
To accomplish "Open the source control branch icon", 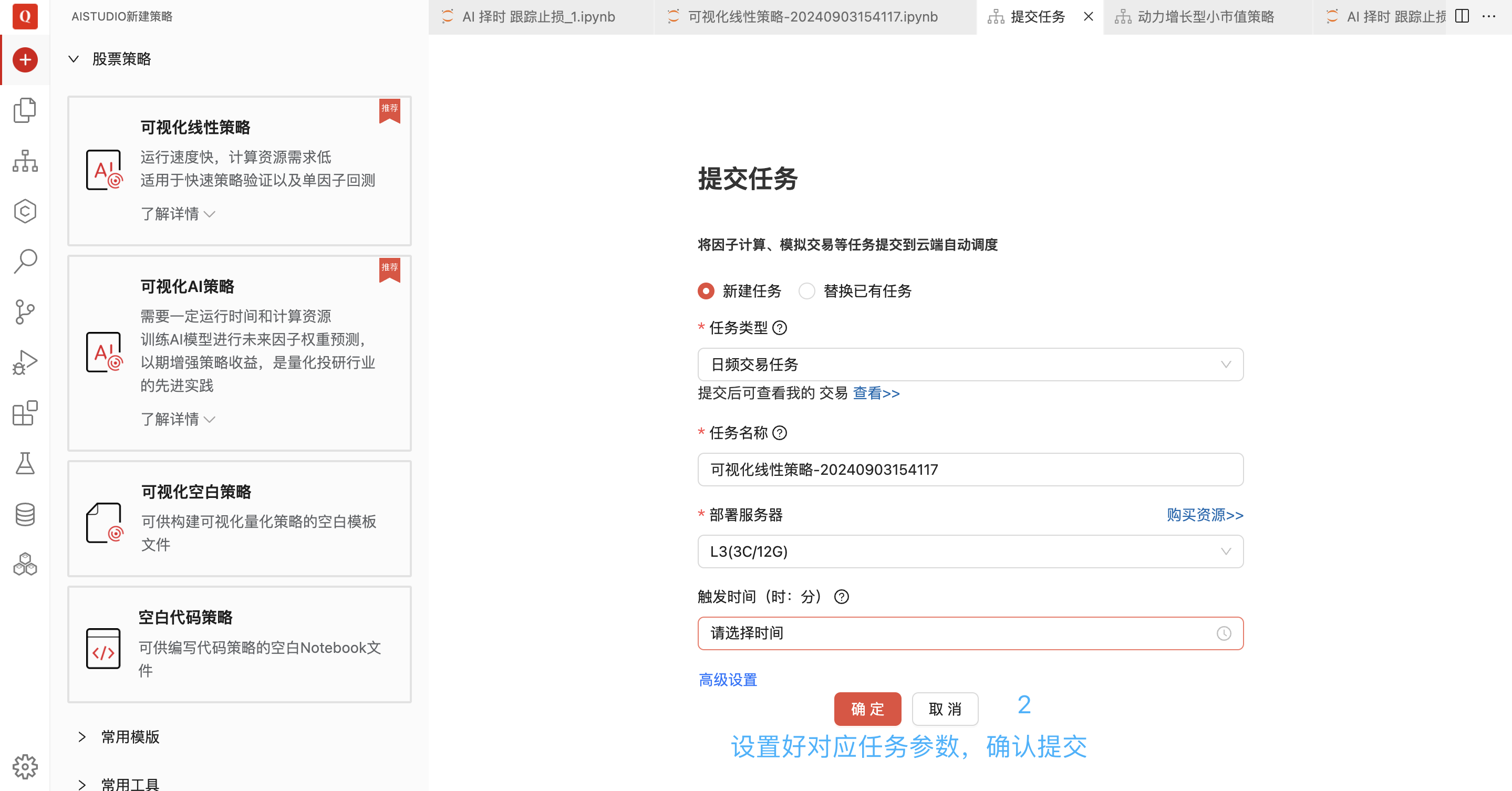I will pos(25,311).
